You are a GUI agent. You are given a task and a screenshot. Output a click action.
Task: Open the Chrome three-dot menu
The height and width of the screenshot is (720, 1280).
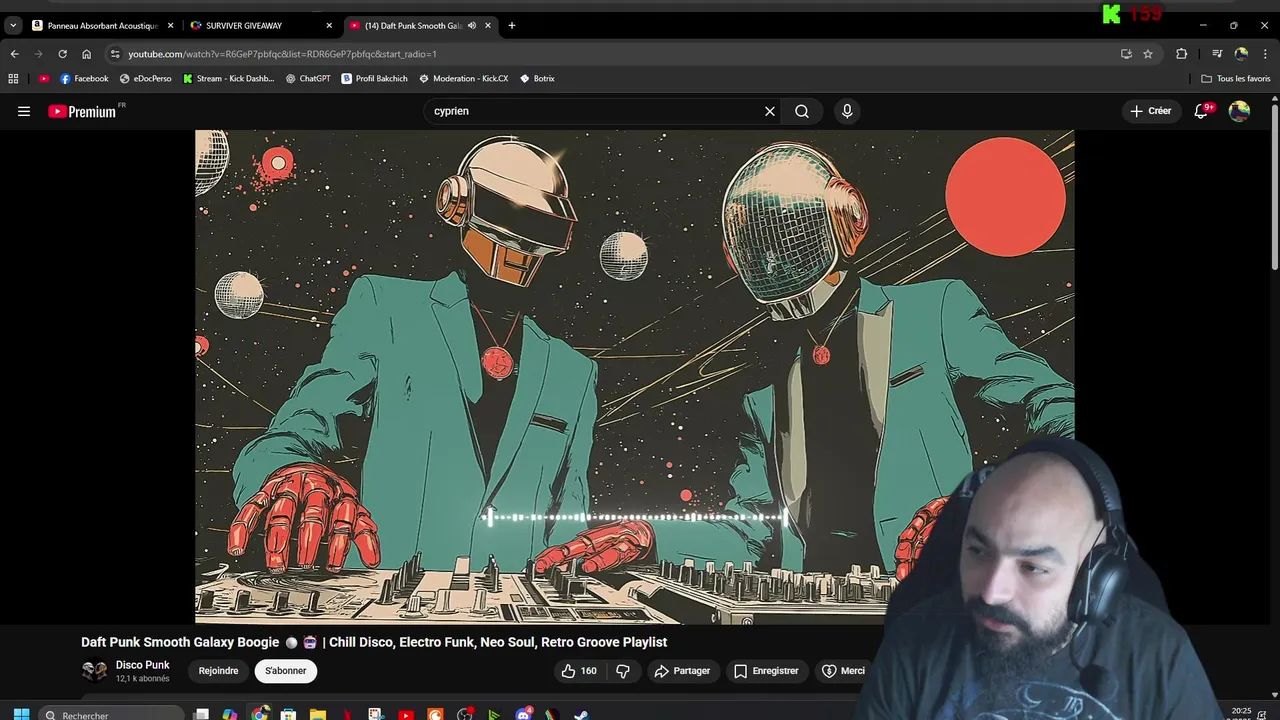point(1266,54)
